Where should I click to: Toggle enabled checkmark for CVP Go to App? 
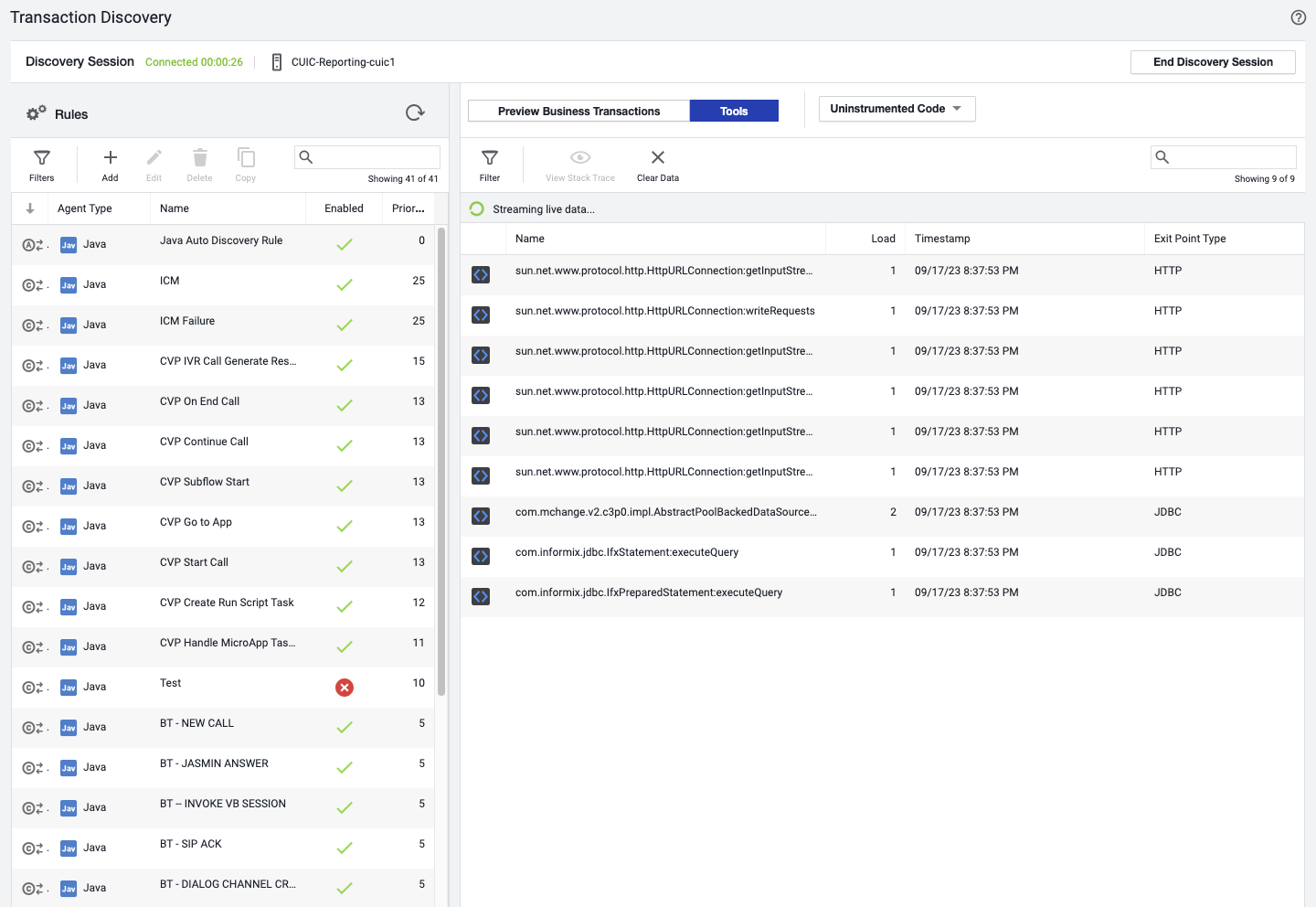point(345,527)
